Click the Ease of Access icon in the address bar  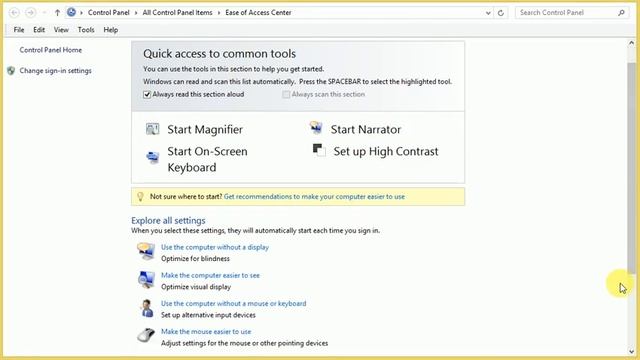tap(71, 12)
